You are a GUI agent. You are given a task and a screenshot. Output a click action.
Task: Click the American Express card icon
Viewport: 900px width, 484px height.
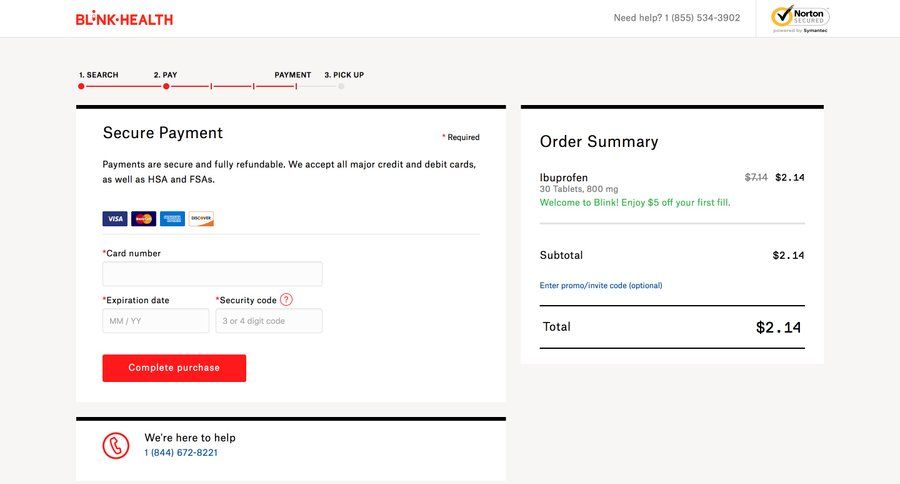(x=172, y=219)
